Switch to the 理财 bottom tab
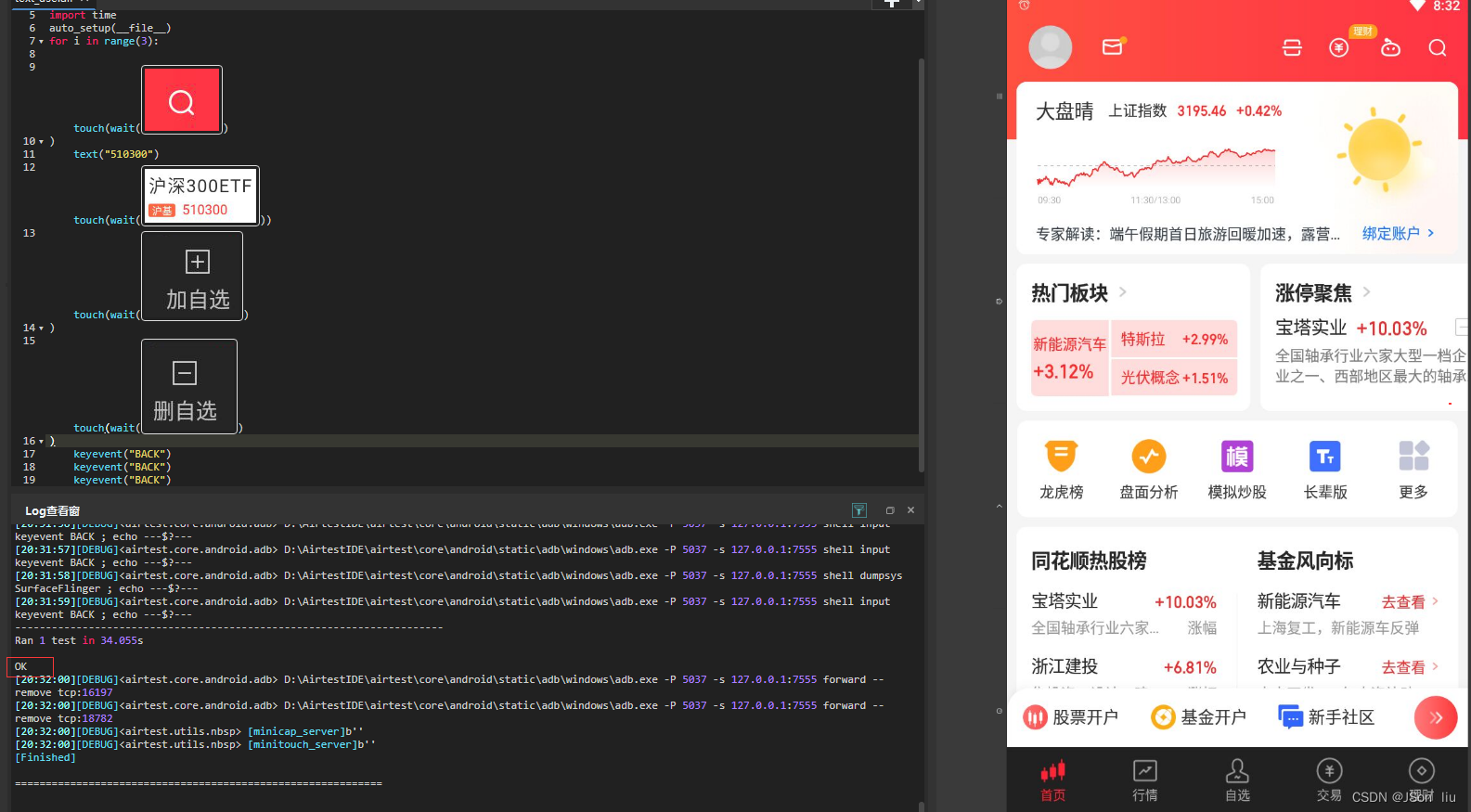 tap(1421, 781)
